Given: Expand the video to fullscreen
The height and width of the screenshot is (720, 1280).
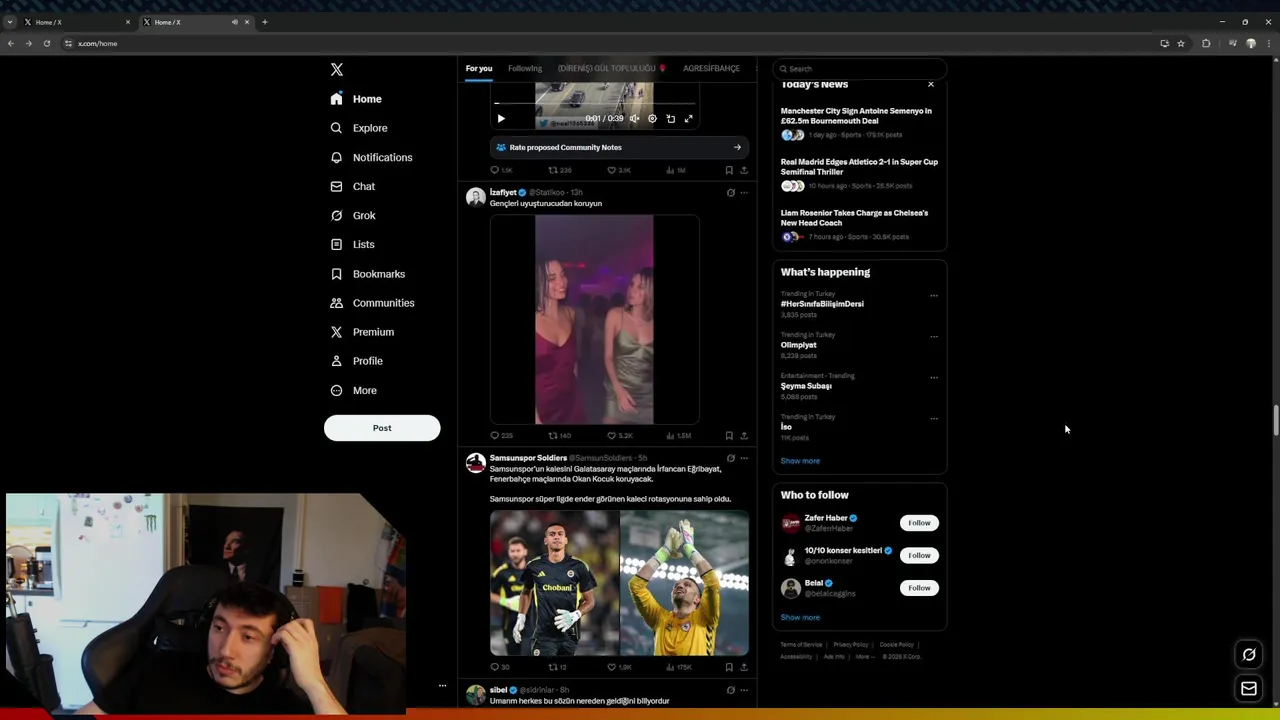Looking at the screenshot, I should click(688, 118).
